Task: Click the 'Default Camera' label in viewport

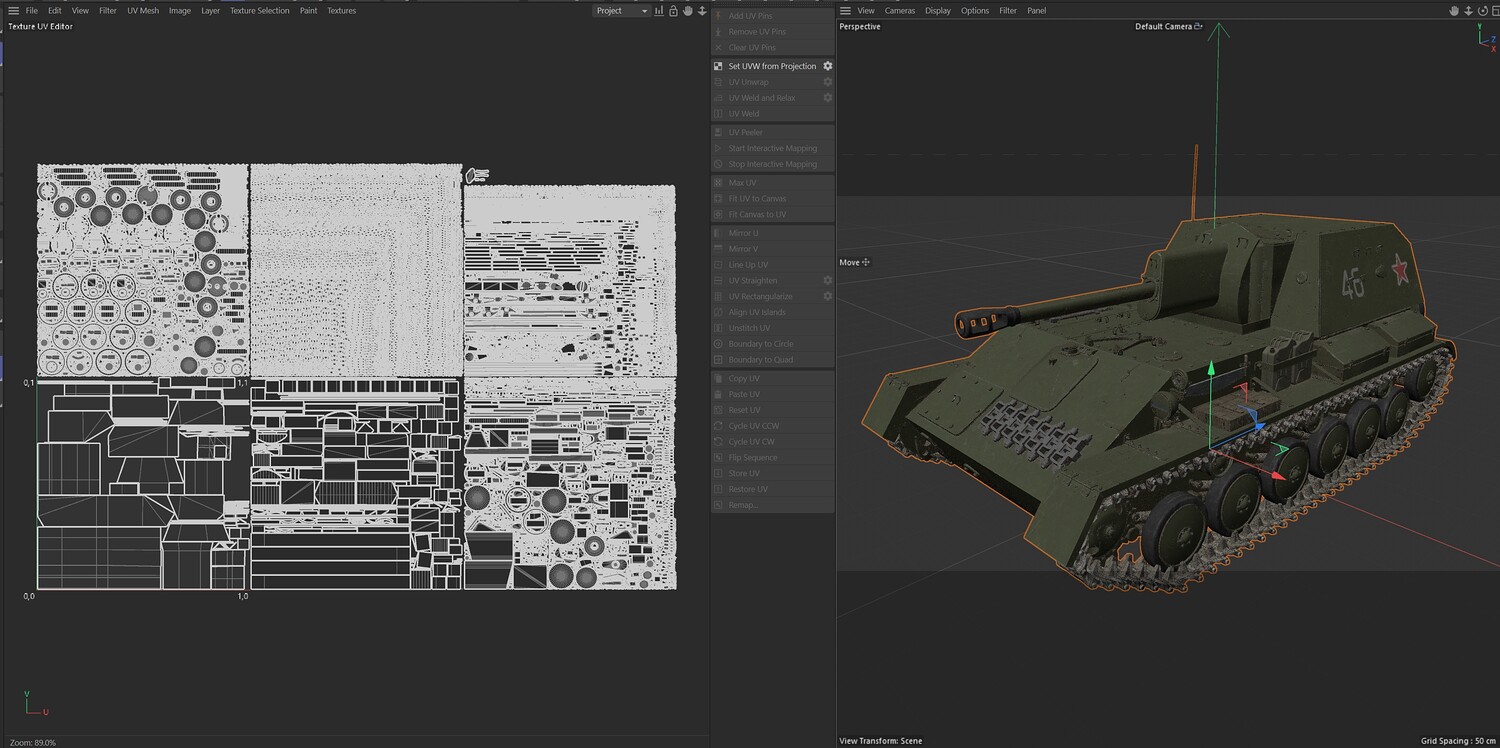Action: tap(1163, 27)
